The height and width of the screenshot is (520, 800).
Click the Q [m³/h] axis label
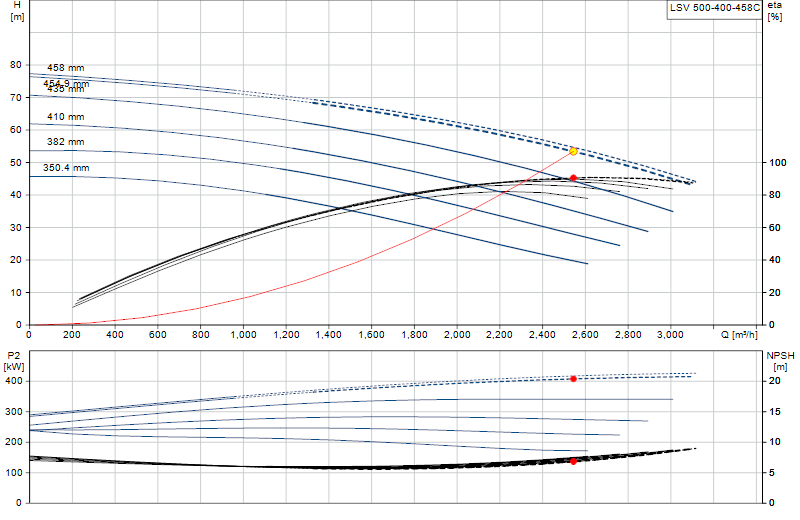[739, 335]
